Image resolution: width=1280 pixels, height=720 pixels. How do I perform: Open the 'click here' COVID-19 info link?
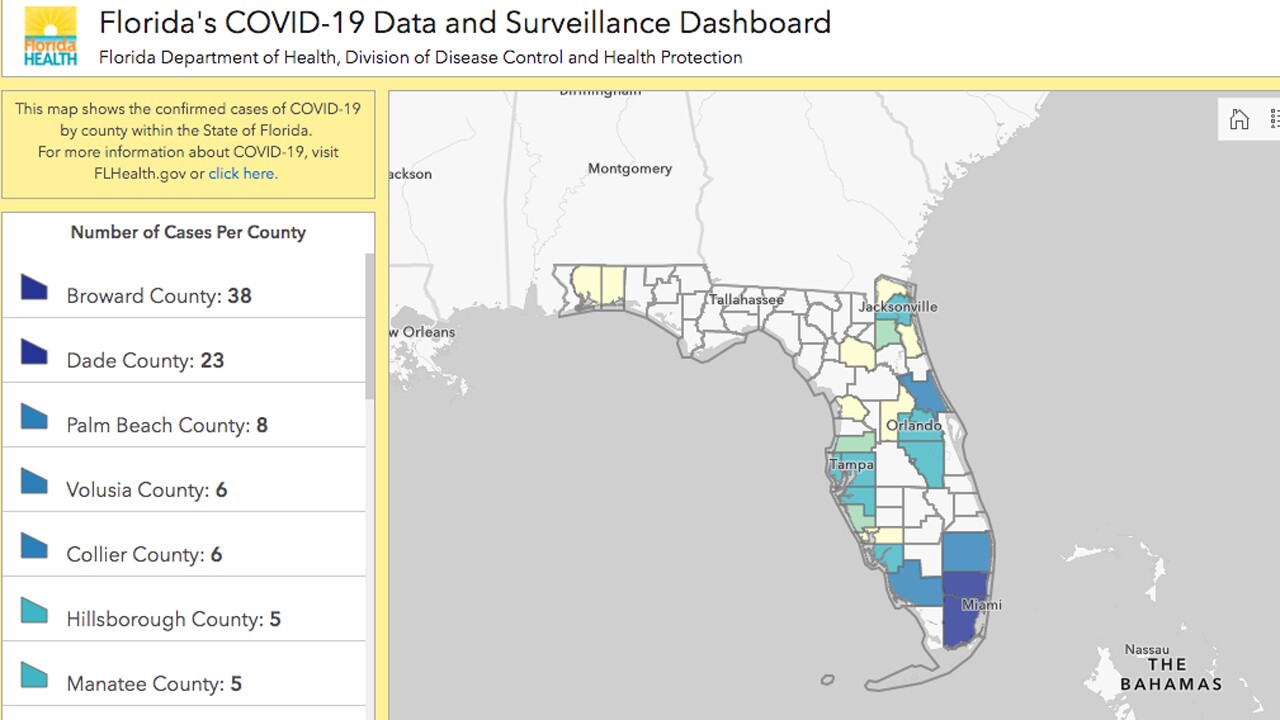(x=242, y=173)
